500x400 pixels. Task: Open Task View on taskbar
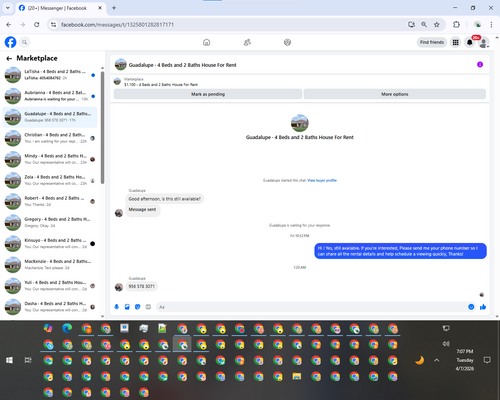click(28, 360)
